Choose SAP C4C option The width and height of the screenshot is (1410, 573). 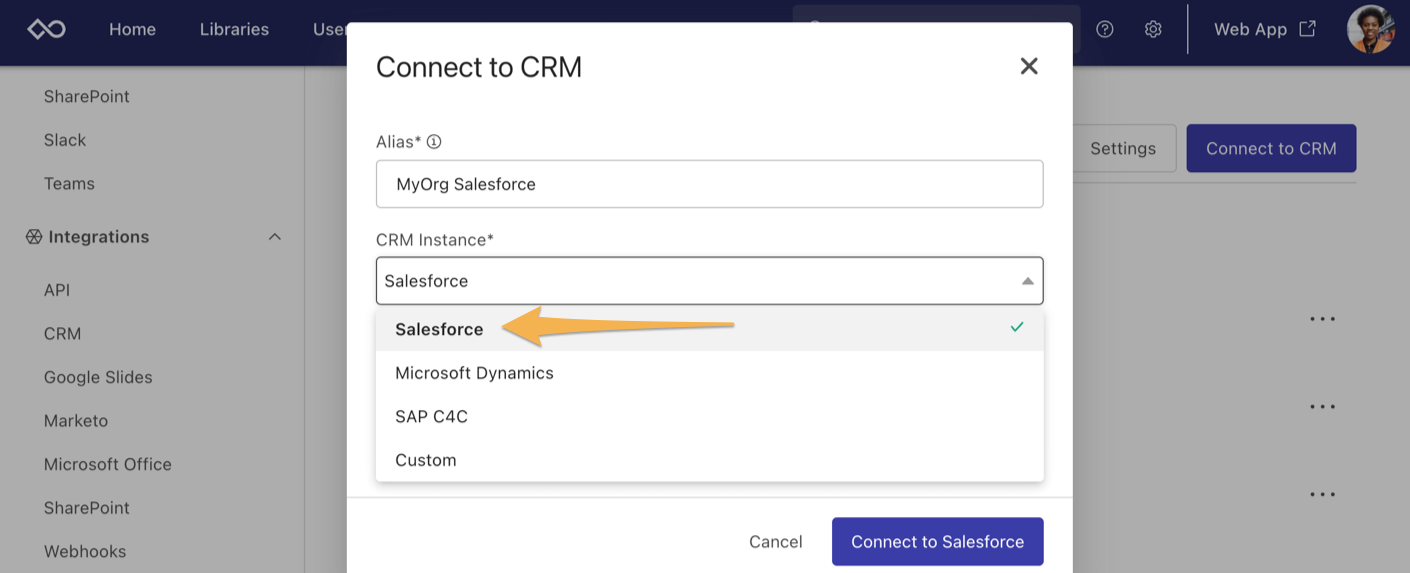point(709,416)
